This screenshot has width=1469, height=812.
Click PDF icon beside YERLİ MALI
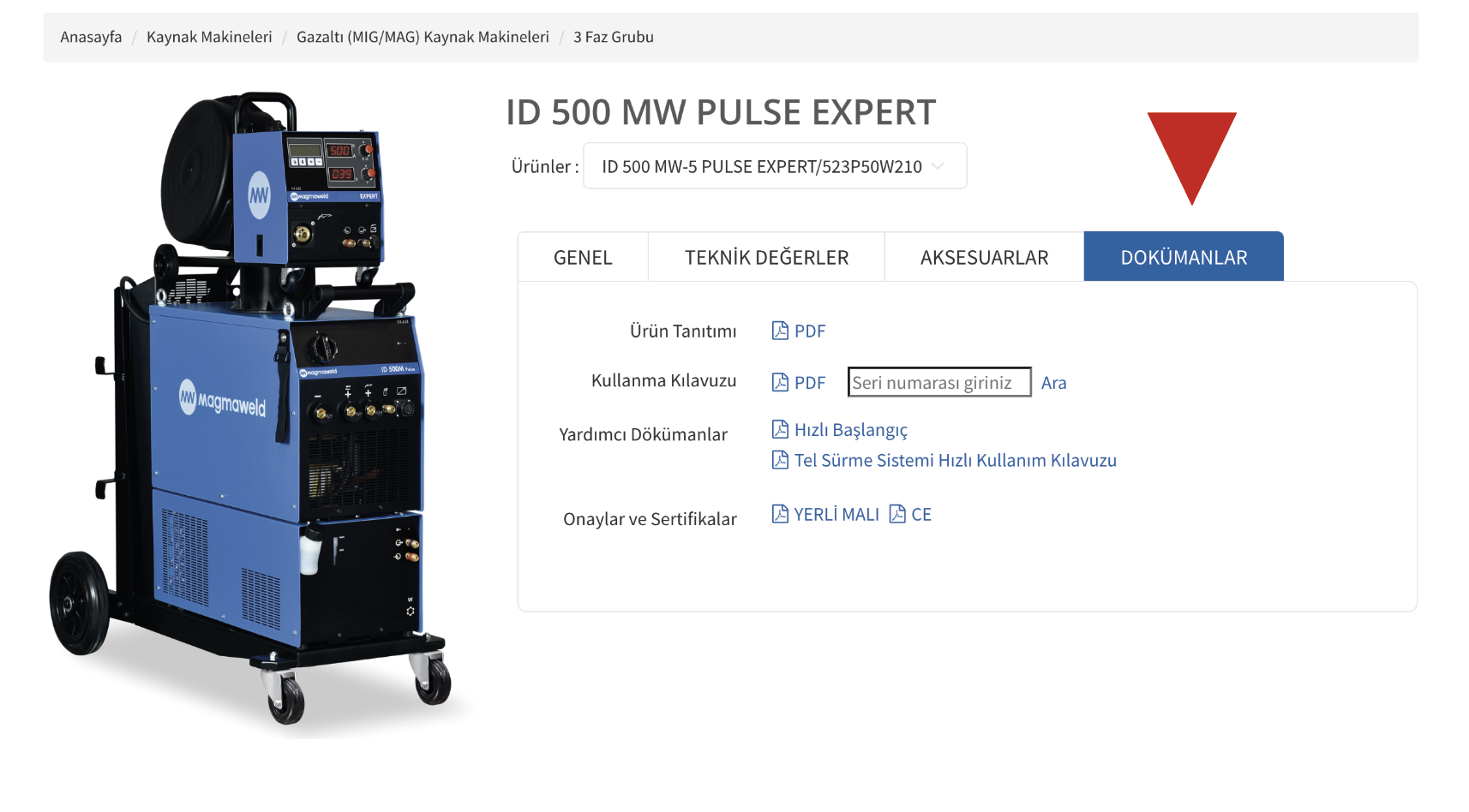[780, 514]
